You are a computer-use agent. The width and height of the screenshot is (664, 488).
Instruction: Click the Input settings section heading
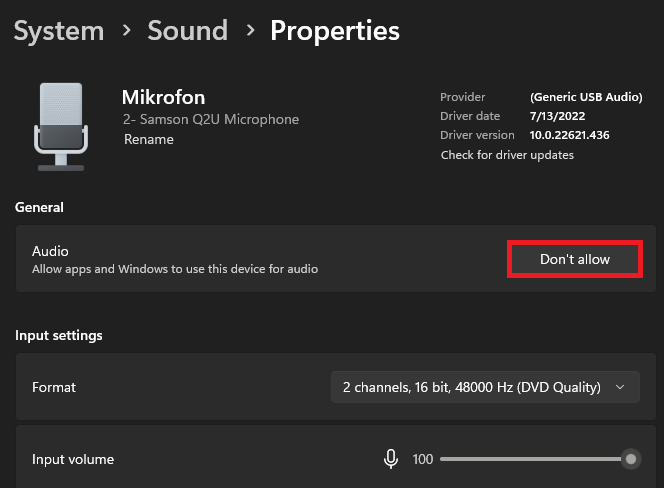coord(59,335)
